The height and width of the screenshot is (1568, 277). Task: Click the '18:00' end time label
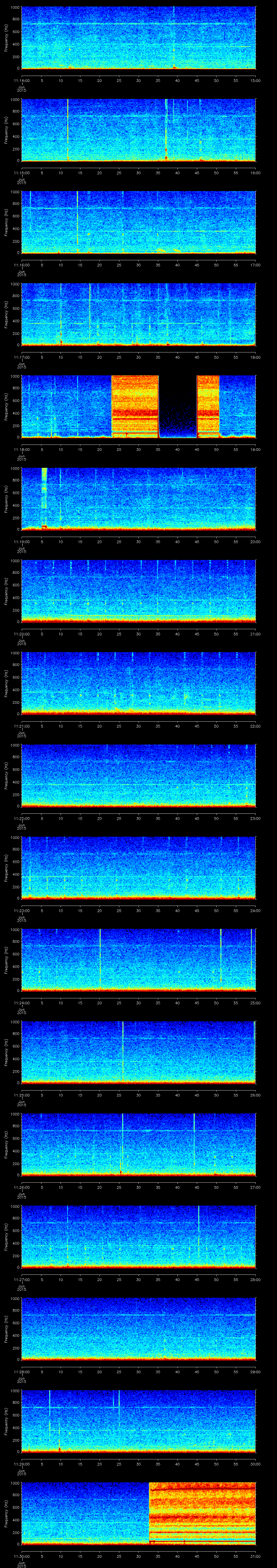[255, 357]
